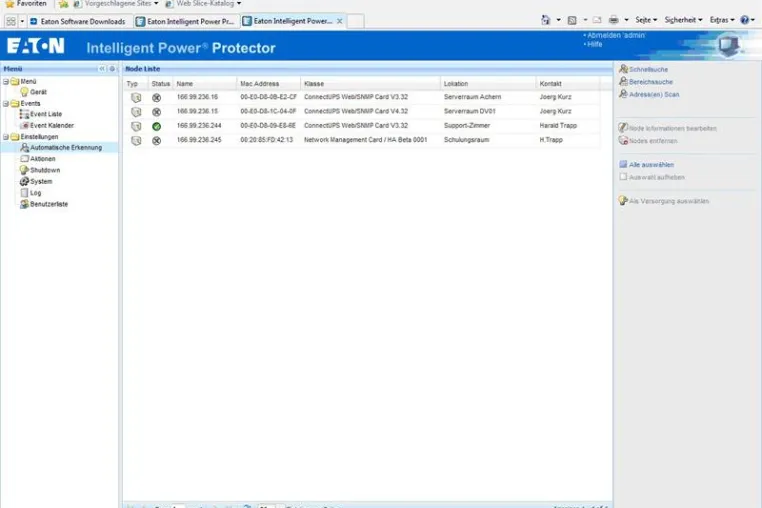Click the error status icon of 166.99.236.245
This screenshot has width=762, height=508.
pyautogui.click(x=156, y=140)
